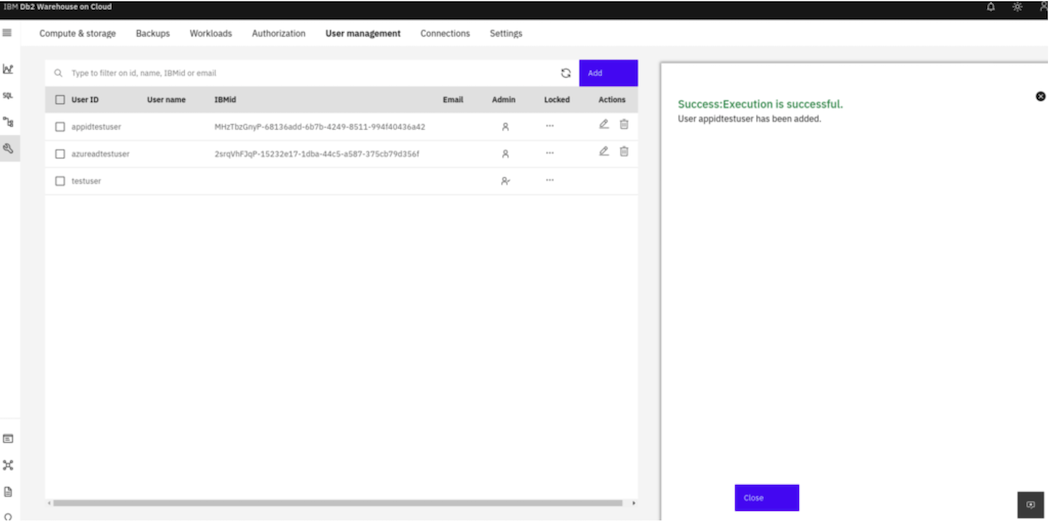Image resolution: width=1050 pixels, height=521 pixels.
Task: Select all users with header checkbox
Action: 60,100
